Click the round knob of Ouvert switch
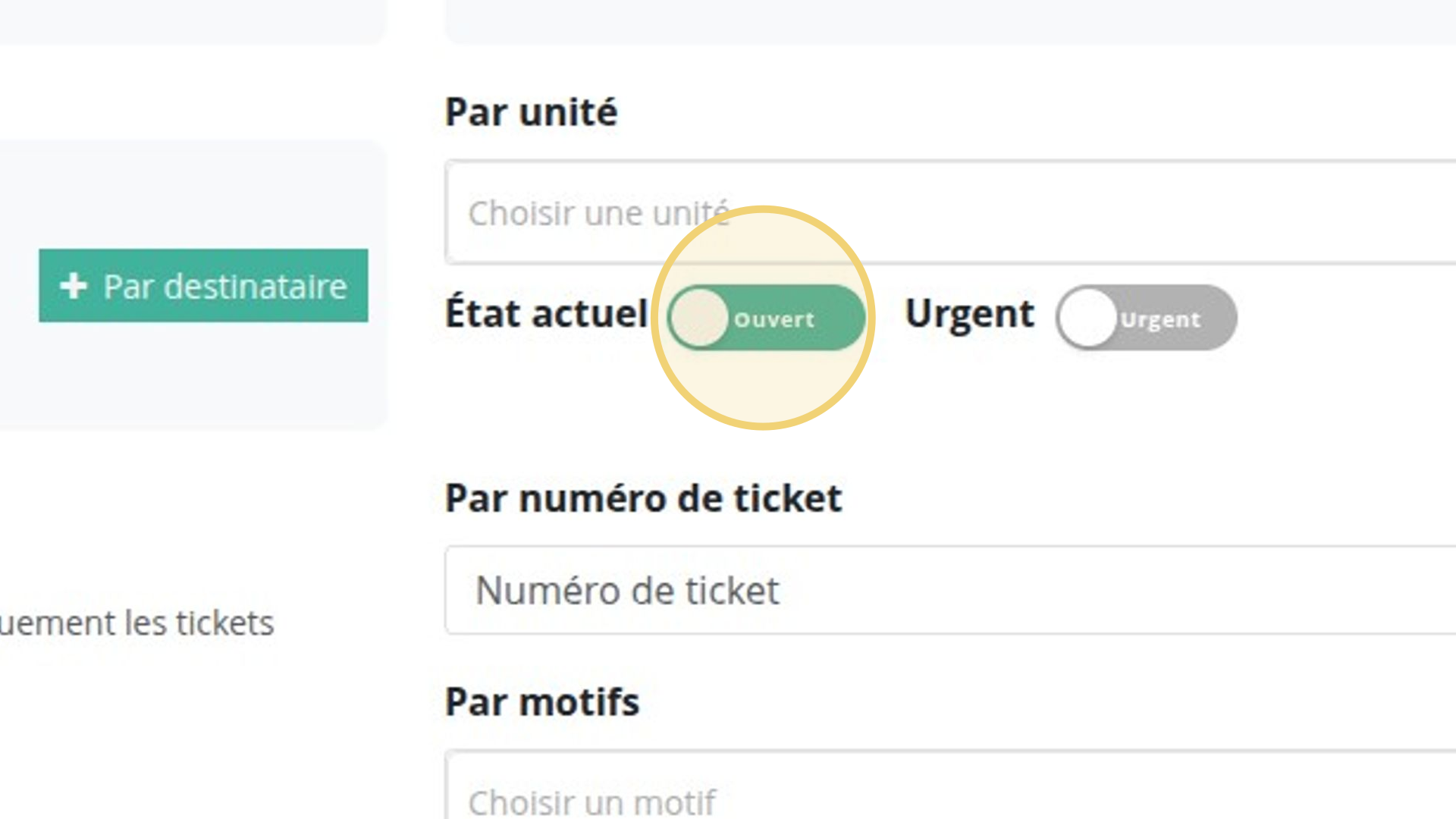Image resolution: width=1456 pixels, height=819 pixels. pos(698,318)
